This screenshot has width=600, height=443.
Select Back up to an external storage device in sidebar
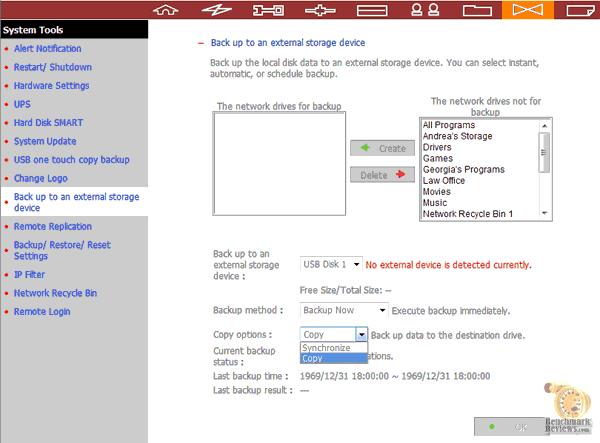pos(77,202)
